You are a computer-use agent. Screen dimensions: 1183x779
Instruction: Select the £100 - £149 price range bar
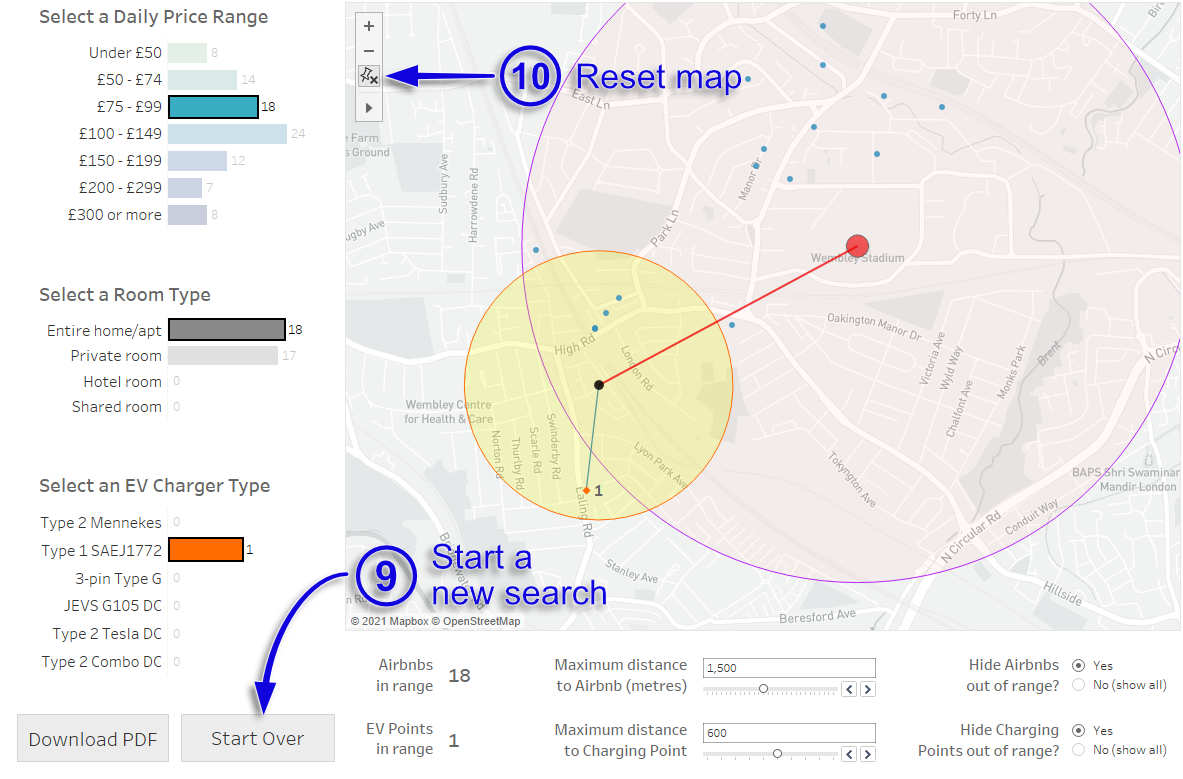pos(227,133)
